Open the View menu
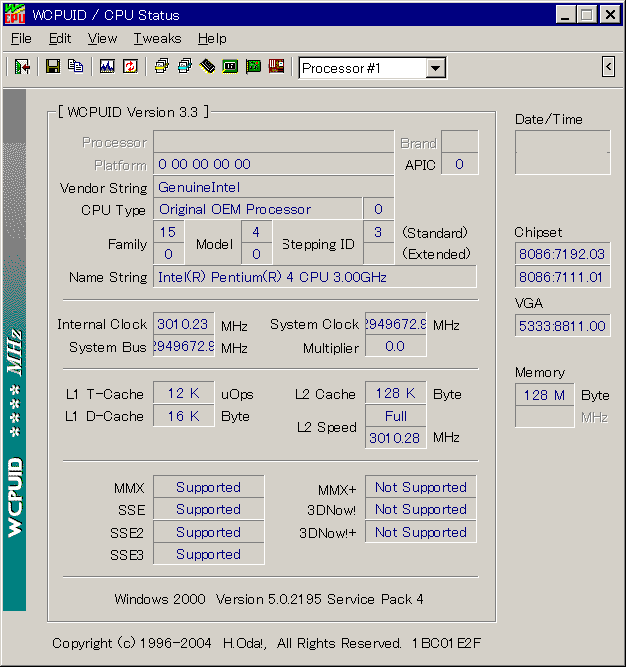This screenshot has width=626, height=667. (x=102, y=39)
